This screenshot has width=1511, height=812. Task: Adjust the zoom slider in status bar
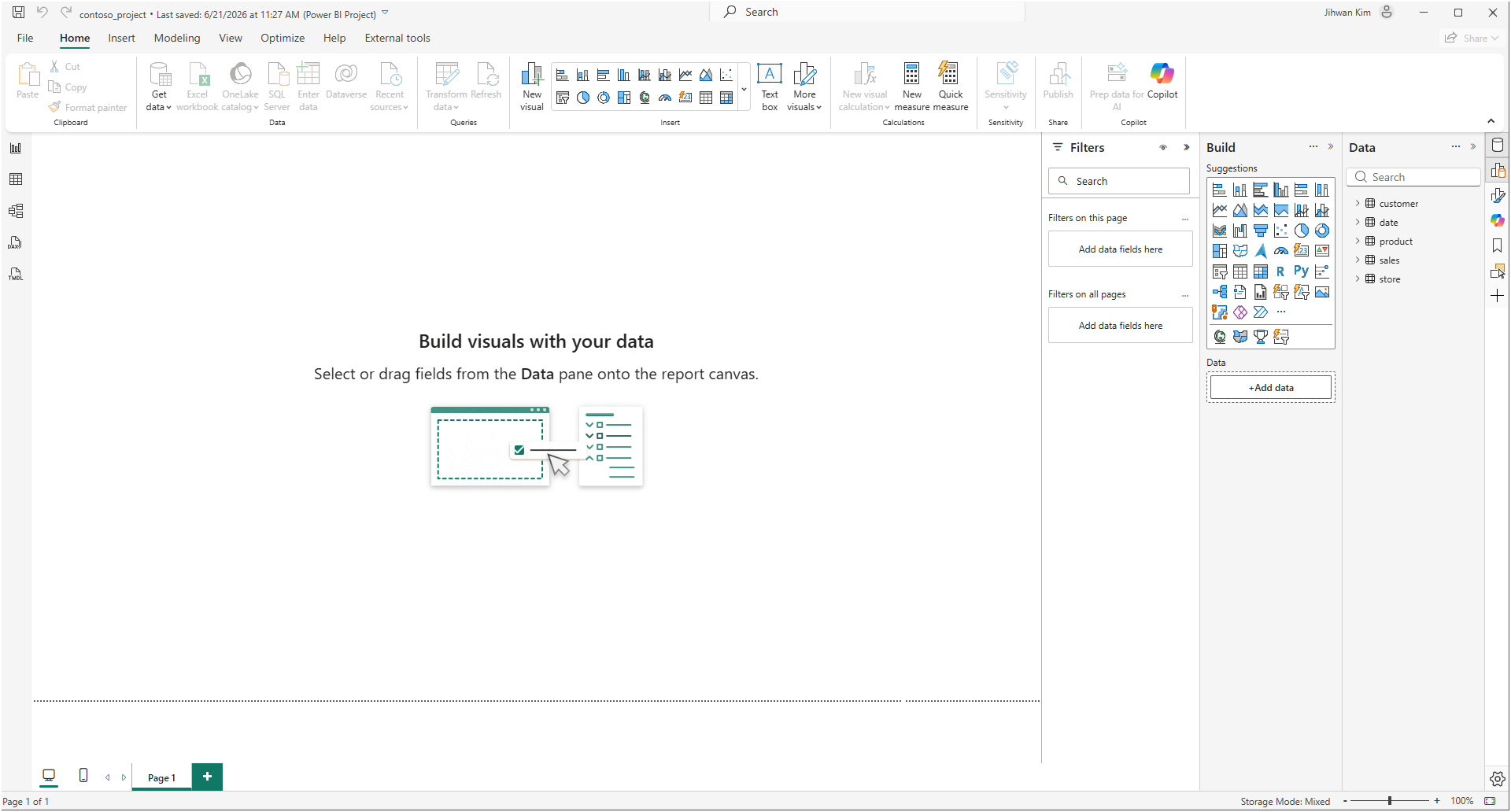(x=1390, y=801)
